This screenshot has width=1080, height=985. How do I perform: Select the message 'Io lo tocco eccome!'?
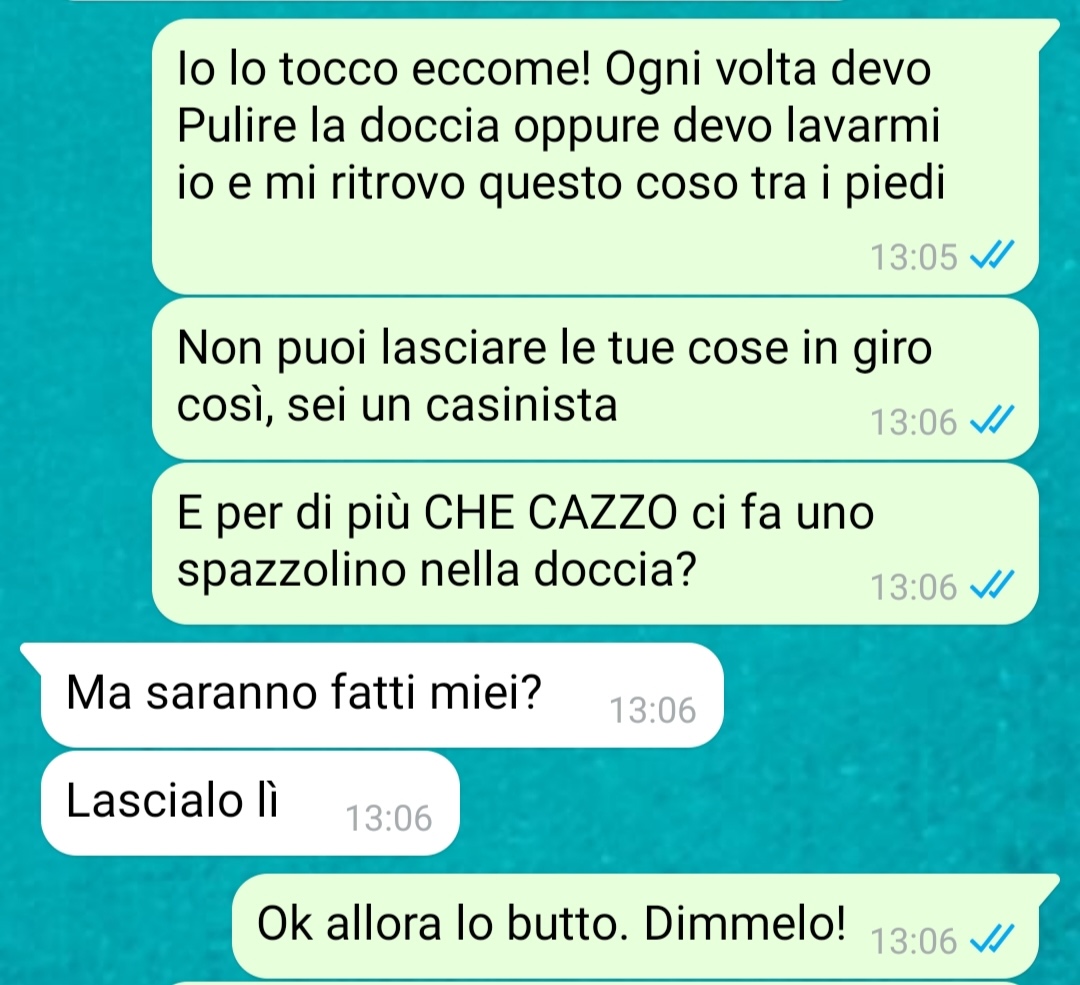595,157
